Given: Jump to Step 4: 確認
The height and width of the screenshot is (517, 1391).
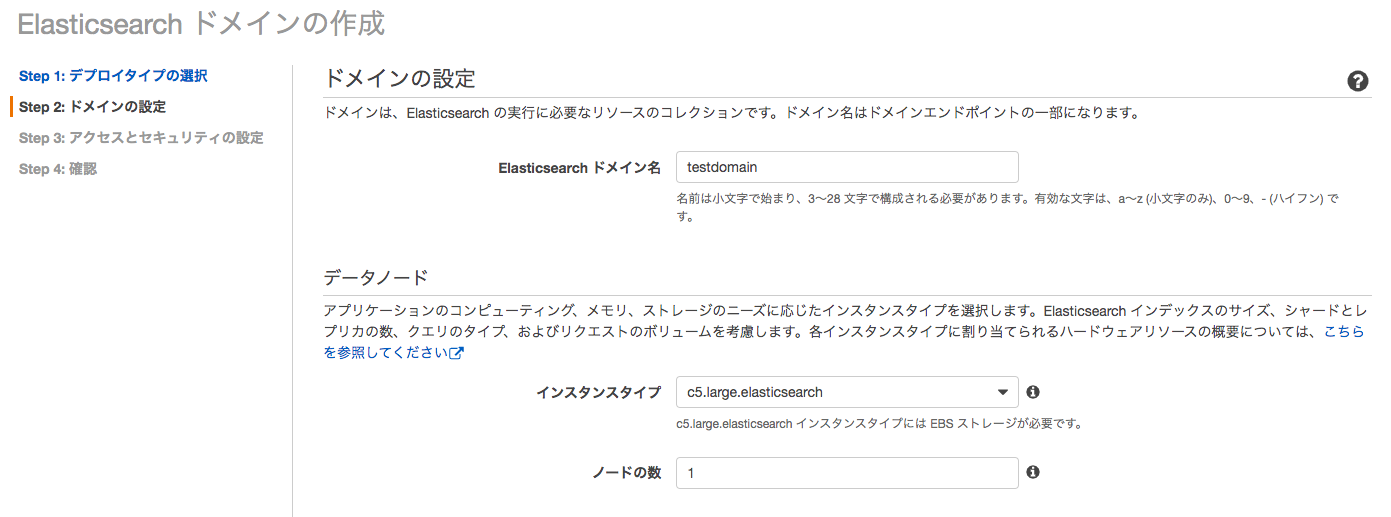Looking at the screenshot, I should point(58,169).
